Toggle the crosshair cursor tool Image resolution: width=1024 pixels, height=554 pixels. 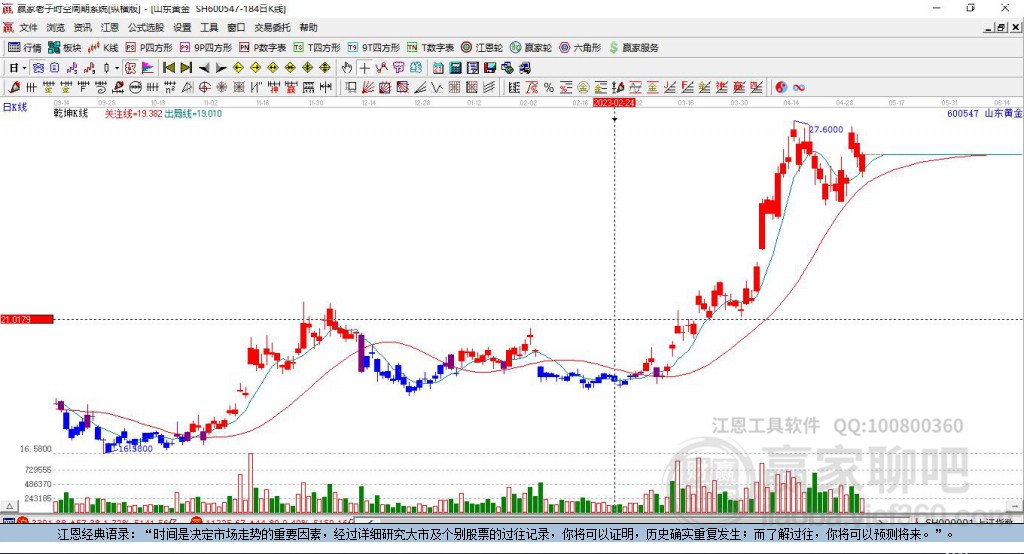(x=364, y=68)
